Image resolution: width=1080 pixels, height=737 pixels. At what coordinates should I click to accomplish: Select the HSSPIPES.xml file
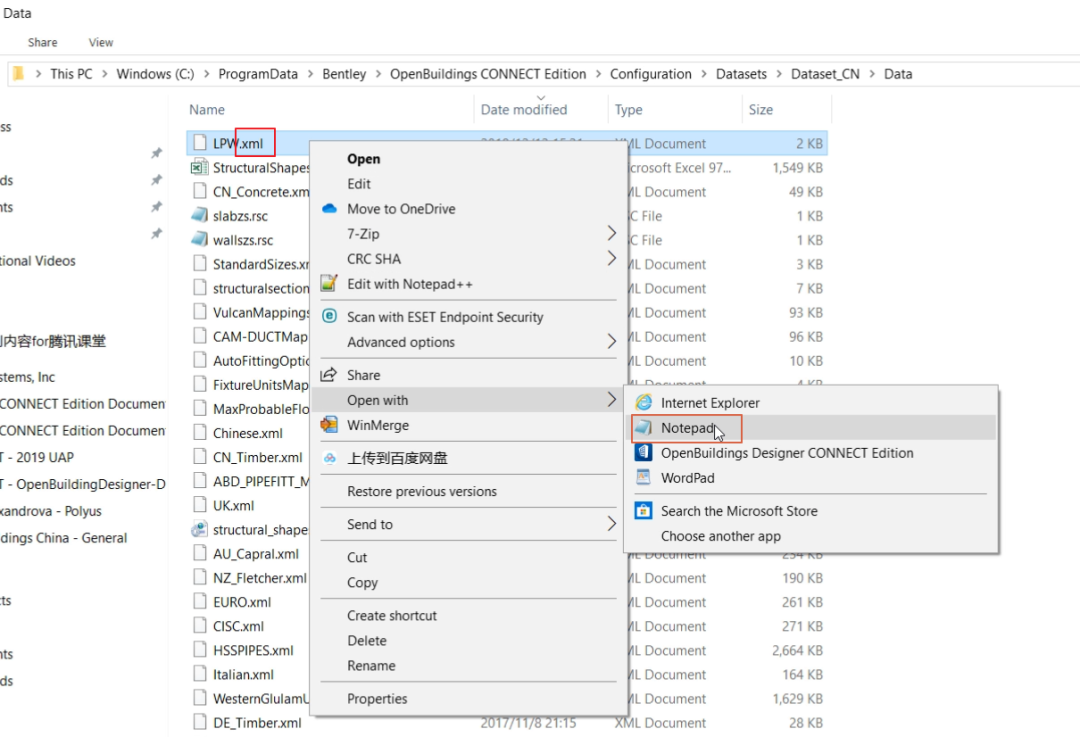(x=253, y=650)
